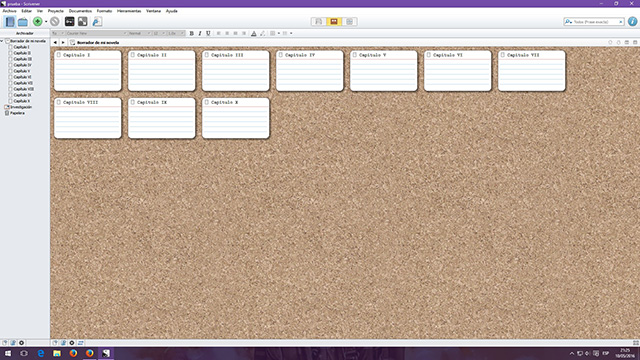This screenshot has height=360, width=640.
Task: Toggle bold formatting
Action: (x=191, y=33)
